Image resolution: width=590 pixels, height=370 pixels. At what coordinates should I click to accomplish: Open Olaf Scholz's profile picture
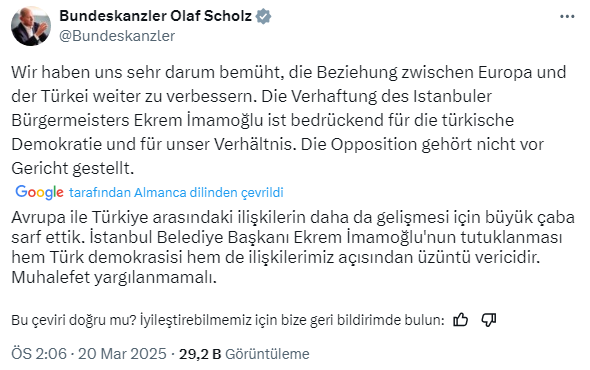(31, 26)
